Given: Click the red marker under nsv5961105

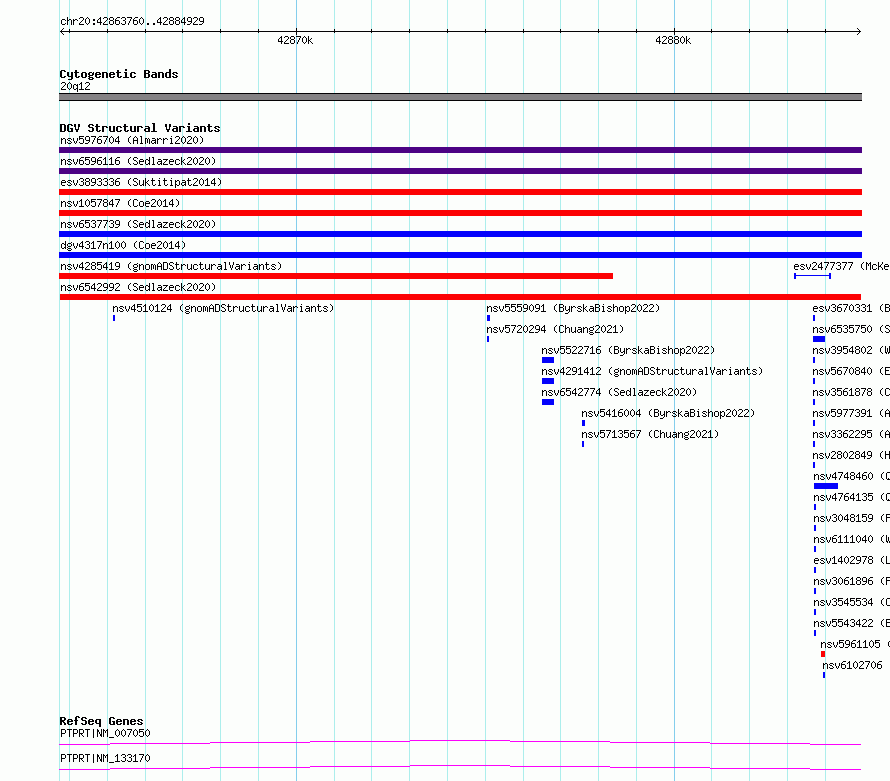Looking at the screenshot, I should [x=823, y=654].
